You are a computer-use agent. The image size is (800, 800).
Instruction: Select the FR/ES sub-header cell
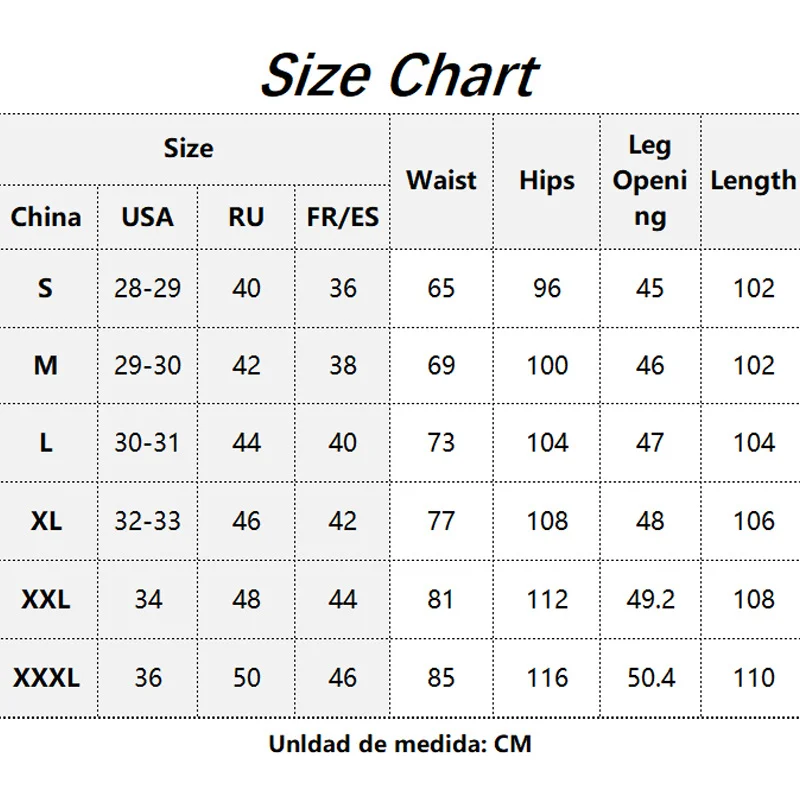343,217
